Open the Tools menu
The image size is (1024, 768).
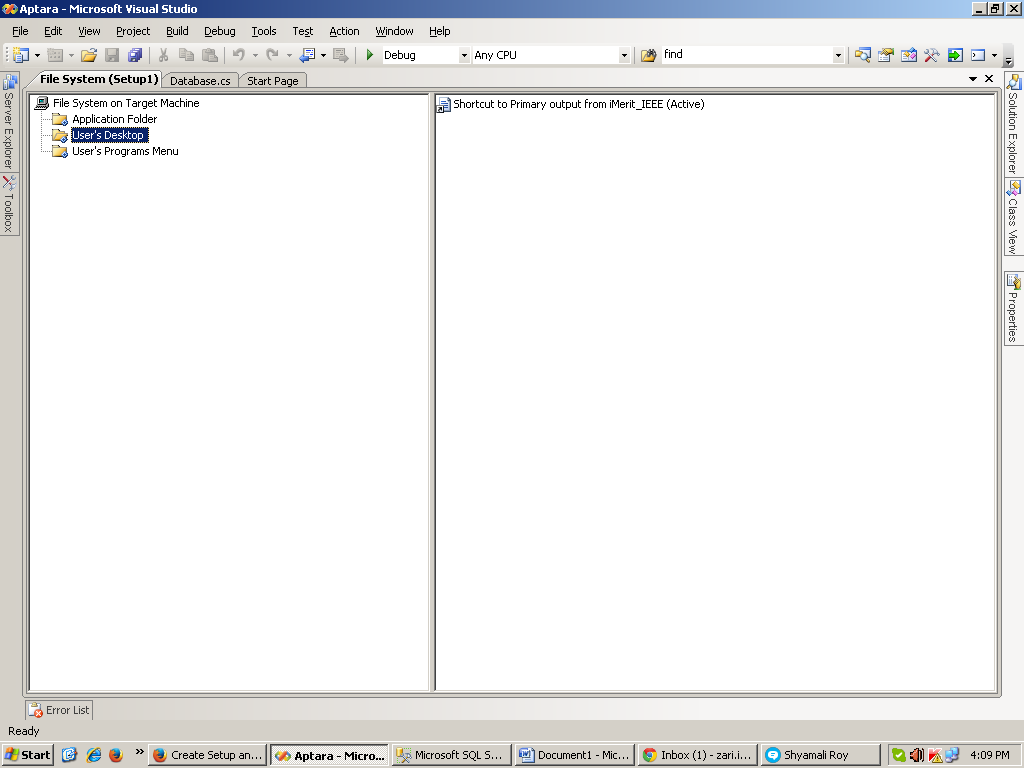point(264,31)
